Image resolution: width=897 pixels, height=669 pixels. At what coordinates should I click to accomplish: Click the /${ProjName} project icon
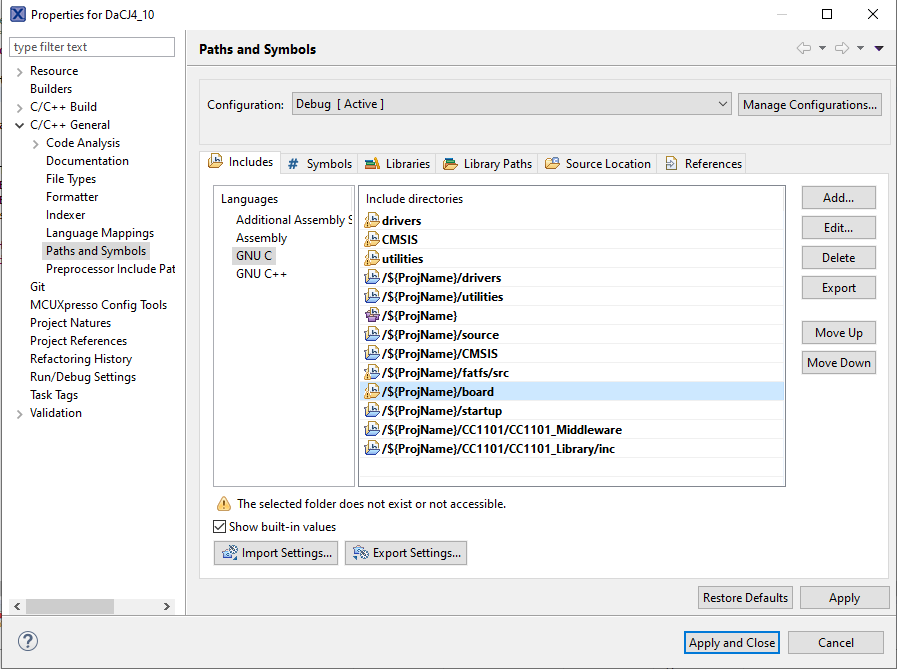(x=372, y=315)
